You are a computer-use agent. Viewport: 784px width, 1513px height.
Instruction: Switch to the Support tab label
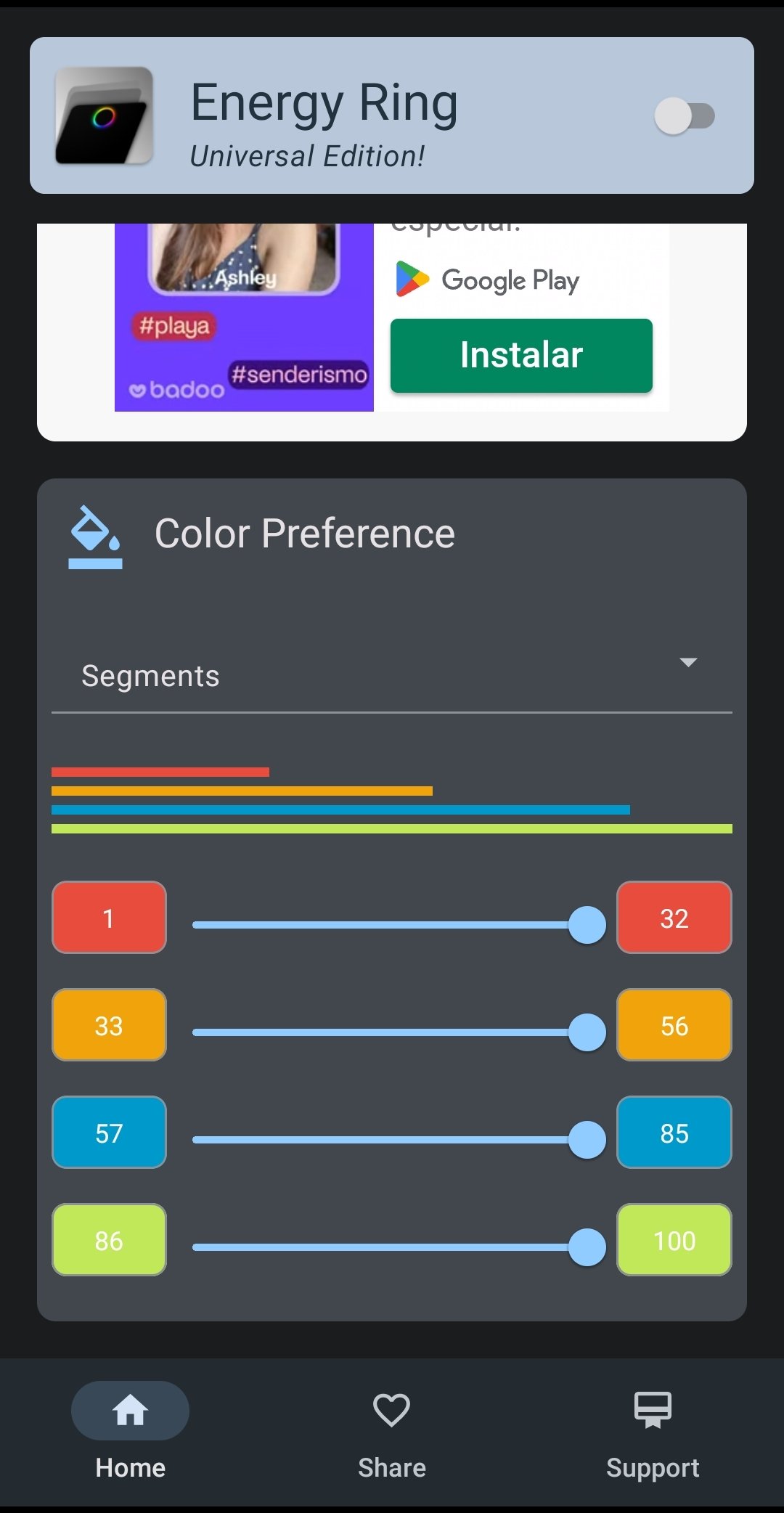pos(653,1467)
